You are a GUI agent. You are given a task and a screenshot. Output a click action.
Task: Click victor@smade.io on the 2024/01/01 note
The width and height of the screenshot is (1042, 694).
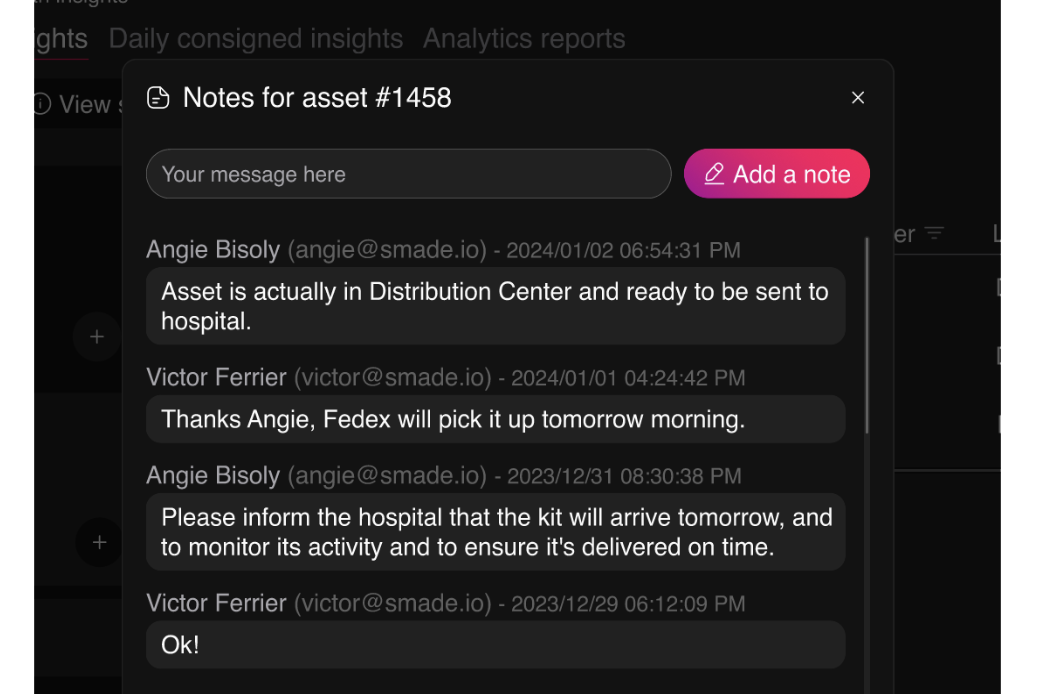(392, 378)
